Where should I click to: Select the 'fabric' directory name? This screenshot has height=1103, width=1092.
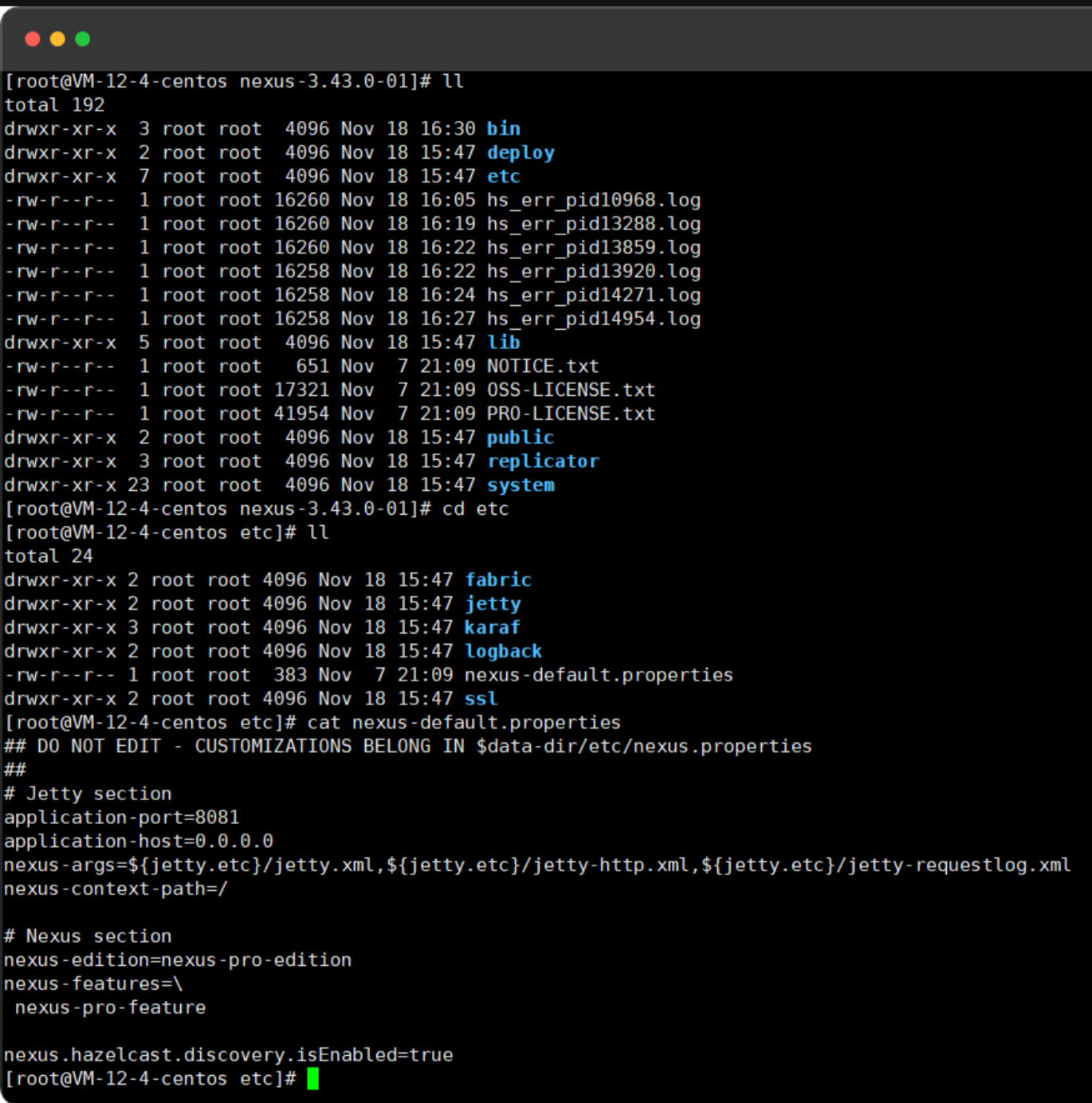coord(498,580)
